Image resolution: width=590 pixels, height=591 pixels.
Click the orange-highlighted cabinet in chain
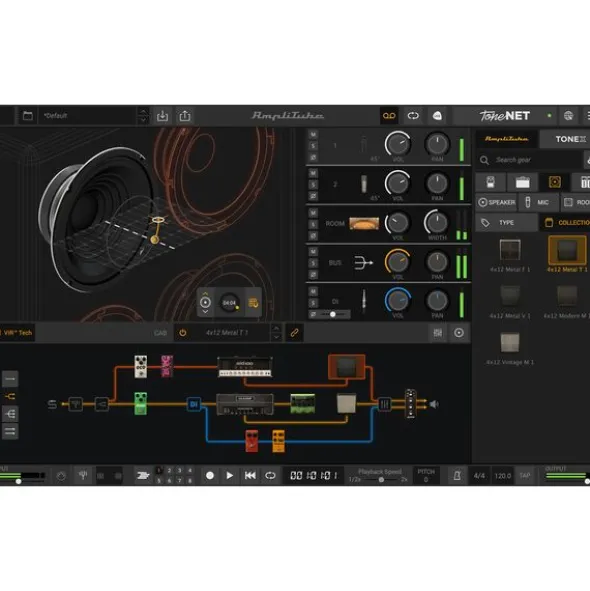coord(346,367)
